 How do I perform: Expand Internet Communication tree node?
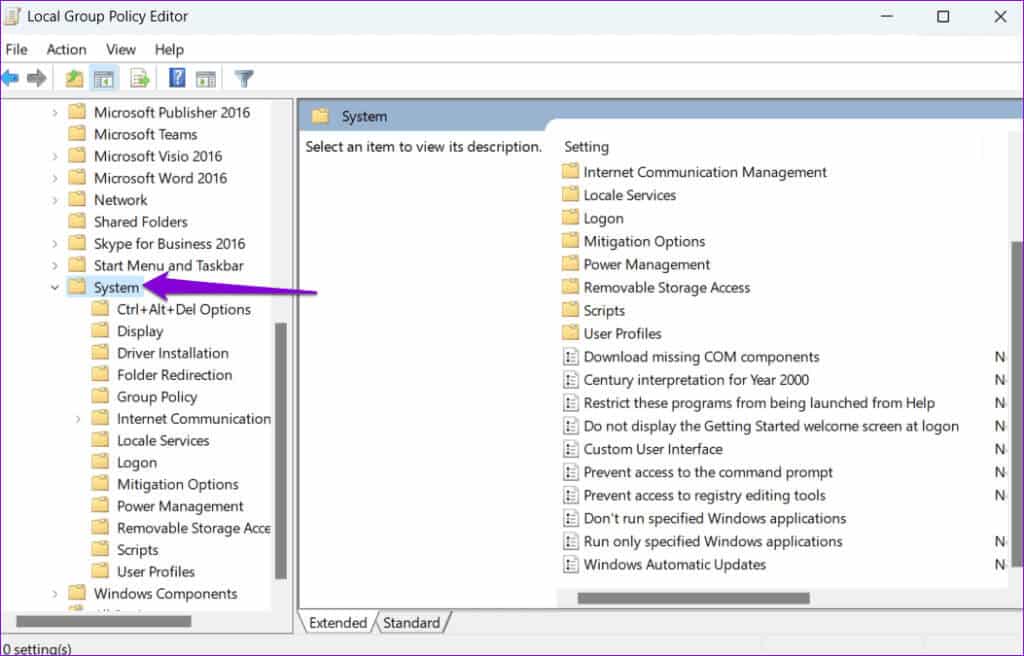pos(78,419)
